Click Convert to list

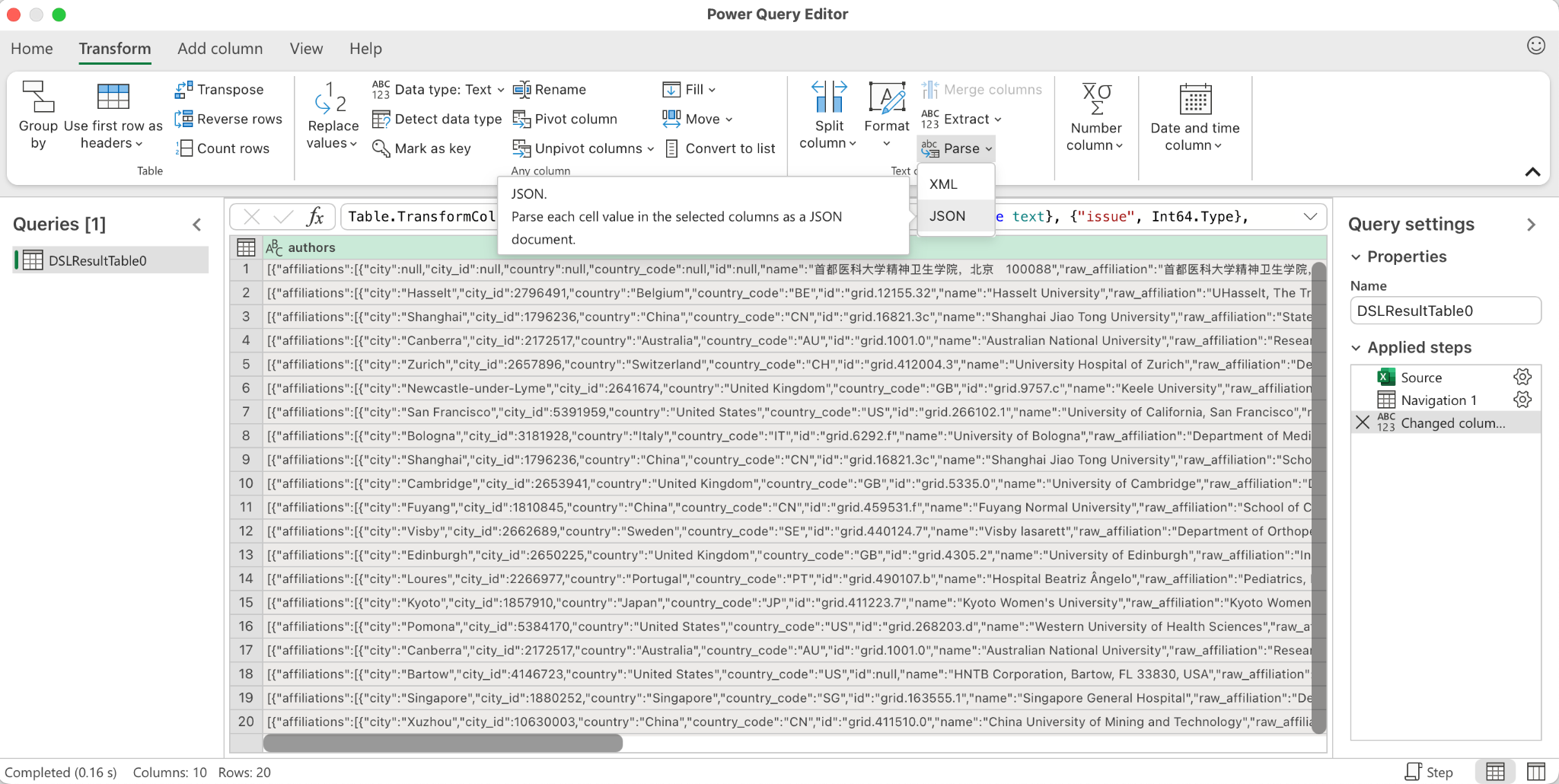[x=719, y=148]
